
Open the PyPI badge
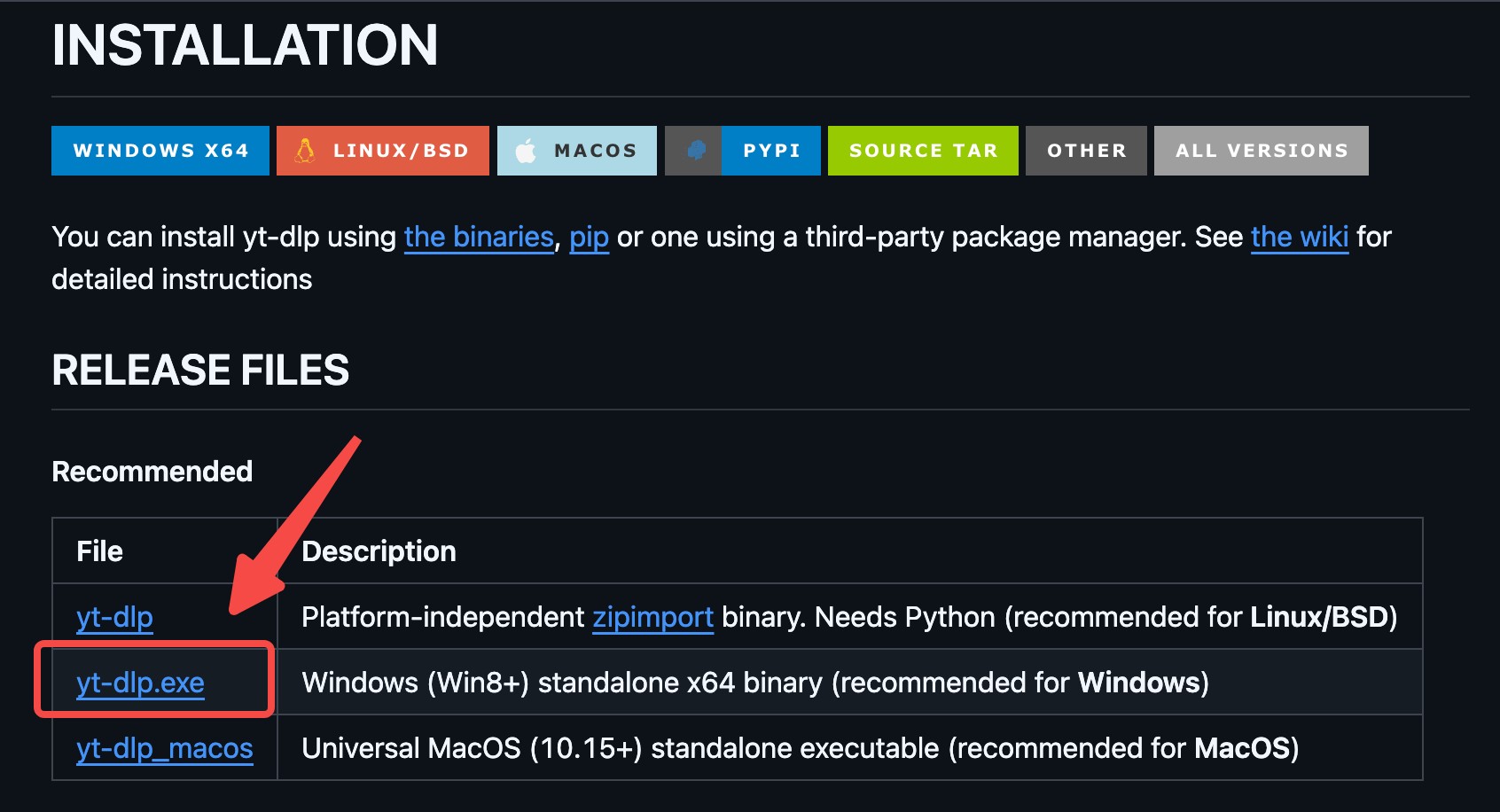743,151
